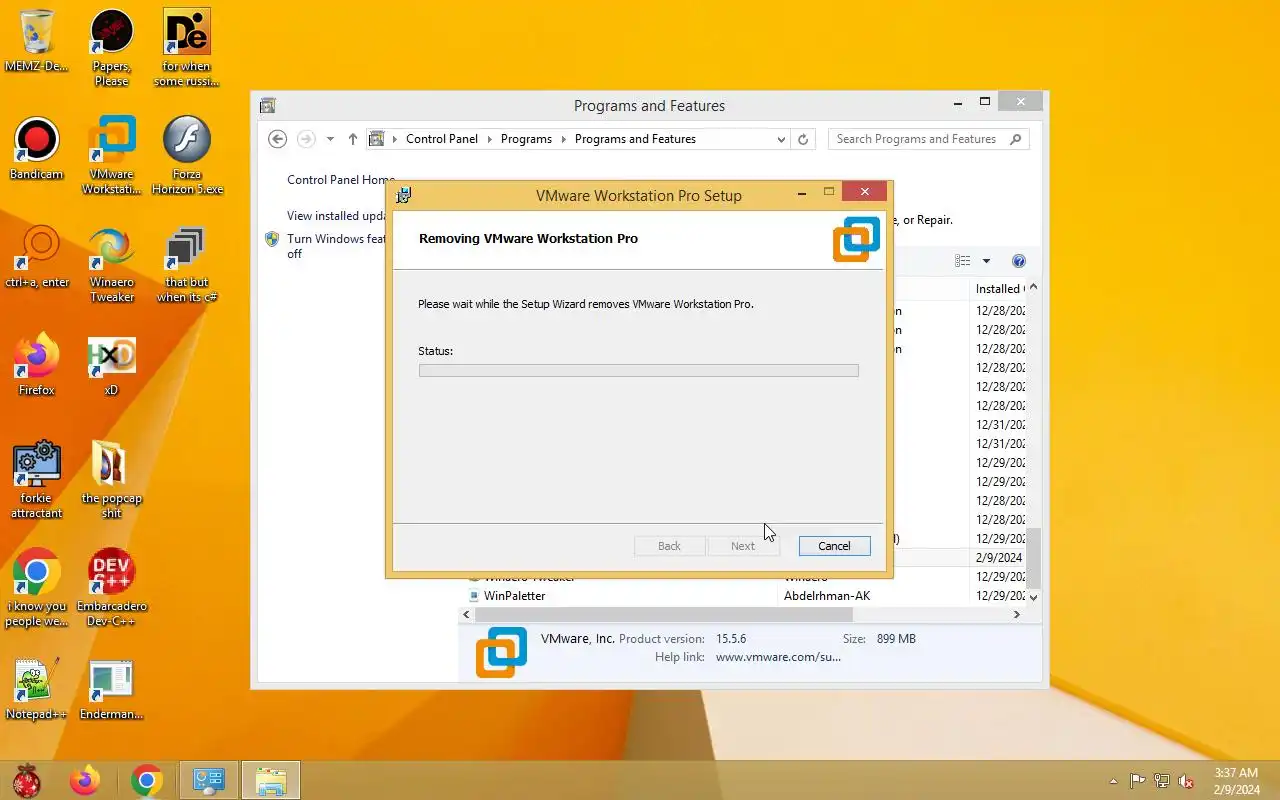Open the Recycle Bin desktop icon
Image resolution: width=1280 pixels, height=800 pixels.
point(36,42)
